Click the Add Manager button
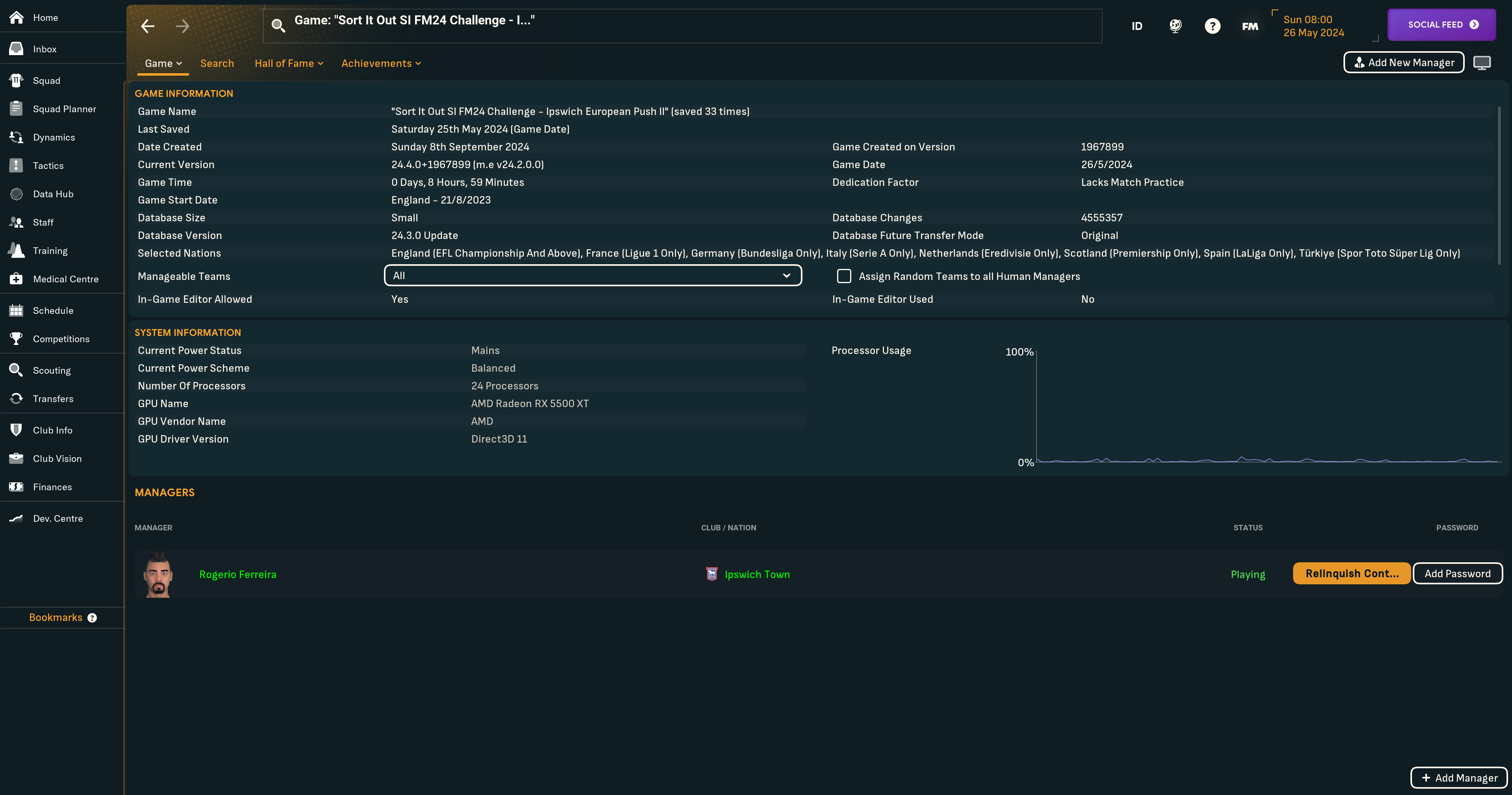Viewport: 1512px width, 795px height. pyautogui.click(x=1458, y=777)
